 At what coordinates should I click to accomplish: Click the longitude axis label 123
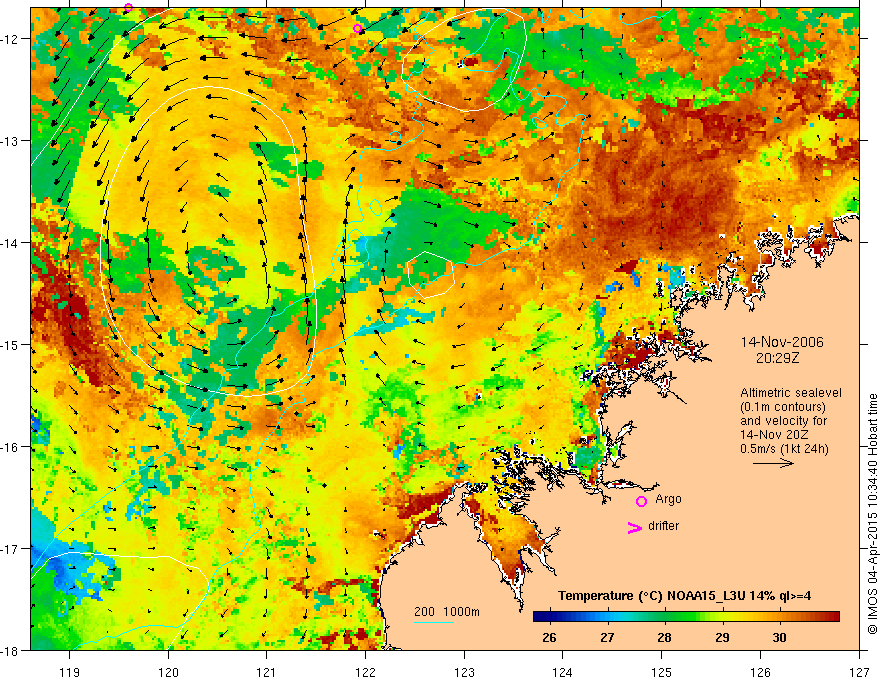[x=464, y=672]
